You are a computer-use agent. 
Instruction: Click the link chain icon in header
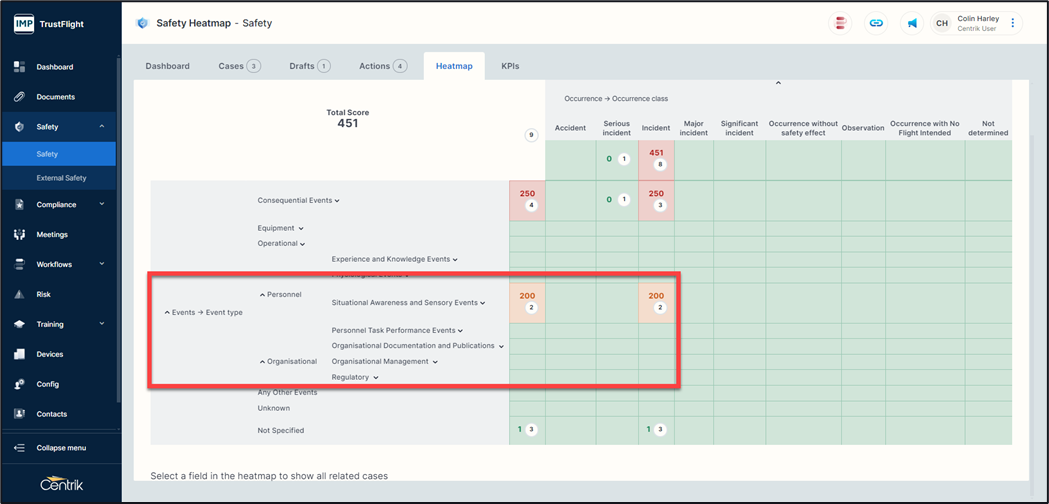(876, 23)
